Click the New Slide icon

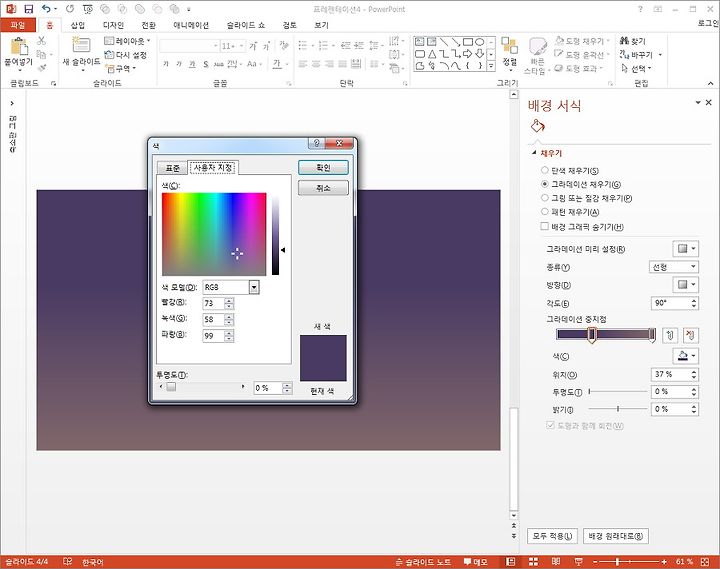[x=81, y=45]
